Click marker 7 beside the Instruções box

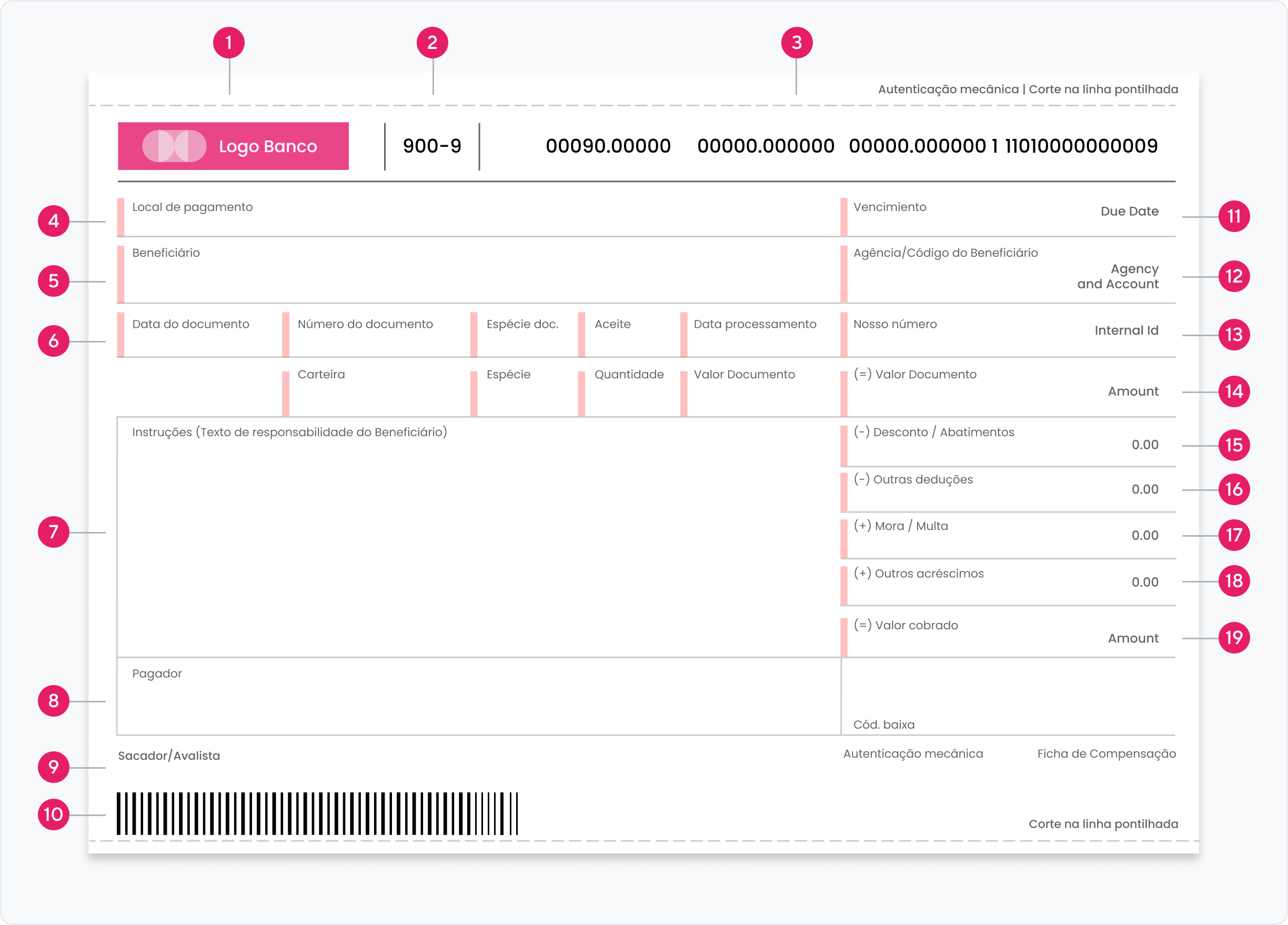(x=54, y=532)
